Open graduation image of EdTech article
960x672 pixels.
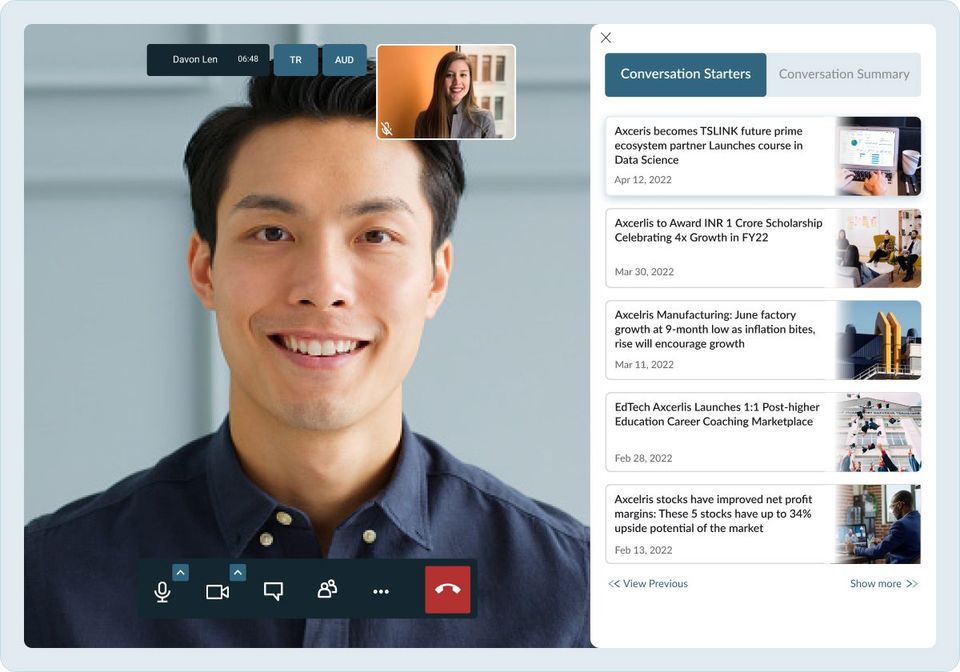(x=879, y=432)
